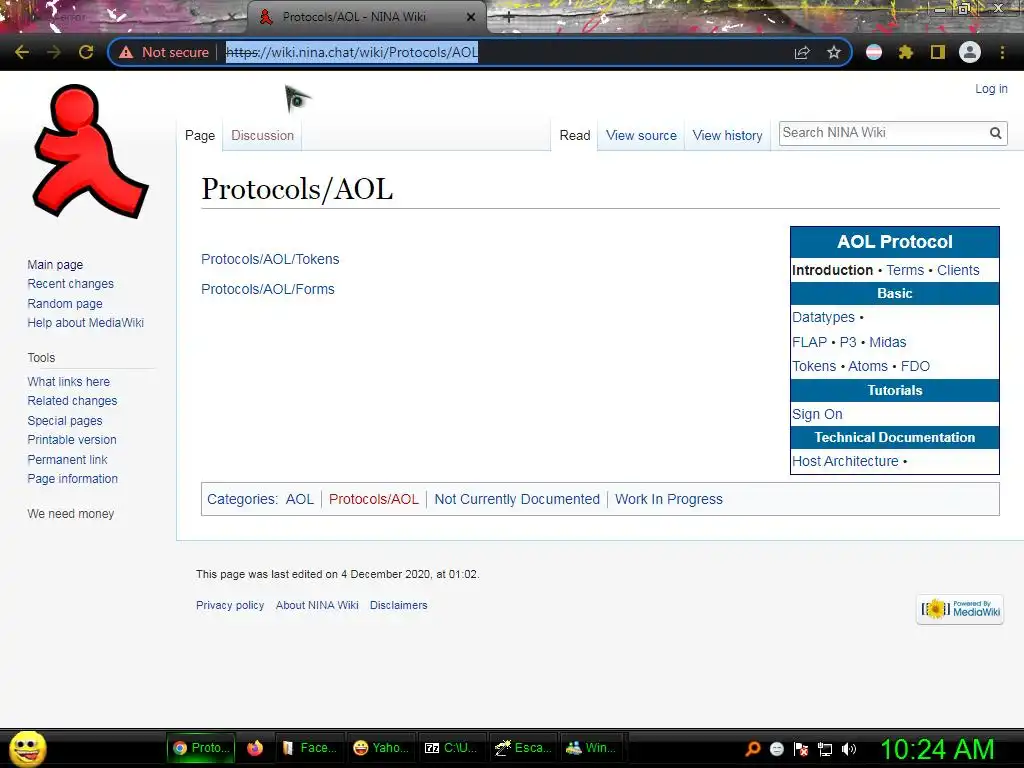Click the browser forward arrow
The image size is (1024, 768).
(54, 52)
